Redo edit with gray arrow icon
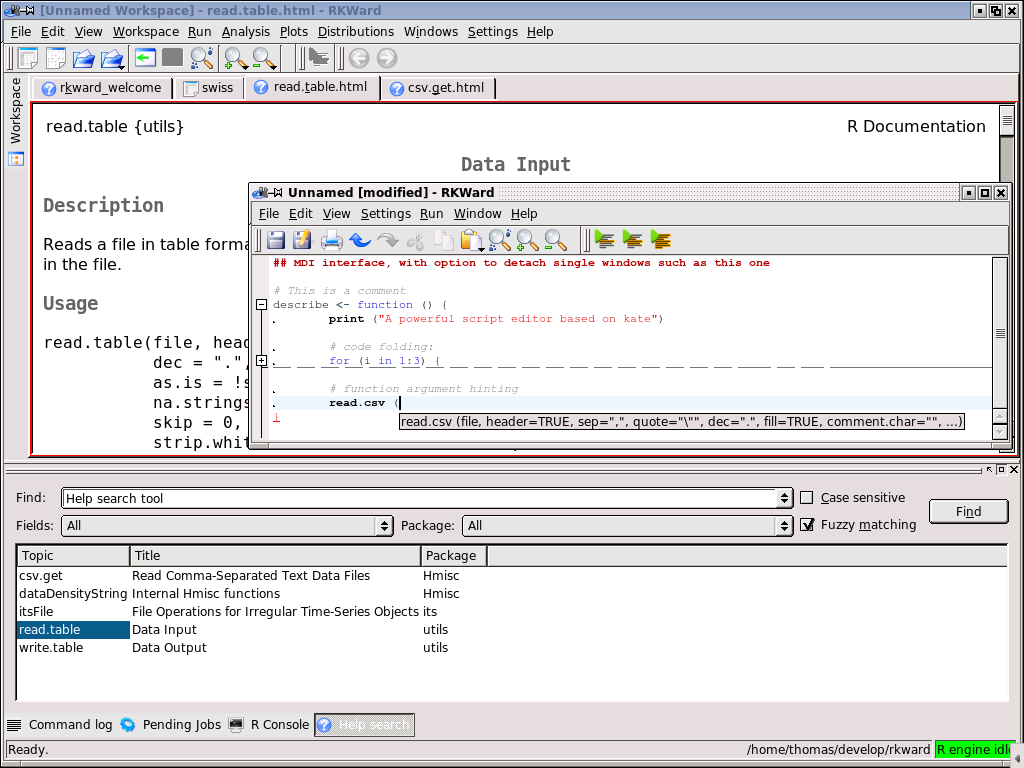 point(388,240)
